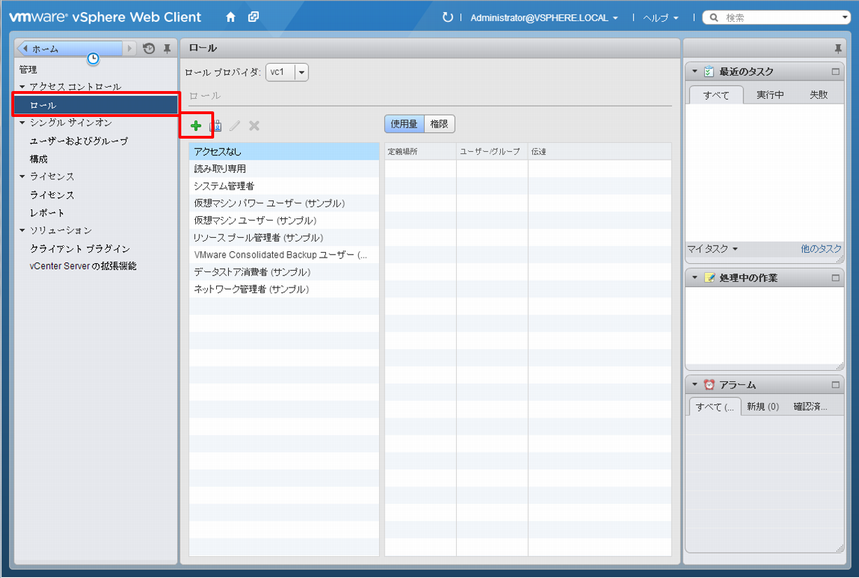Switch view to 権限 toggle
The height and width of the screenshot is (578, 859).
pyautogui.click(x=439, y=124)
